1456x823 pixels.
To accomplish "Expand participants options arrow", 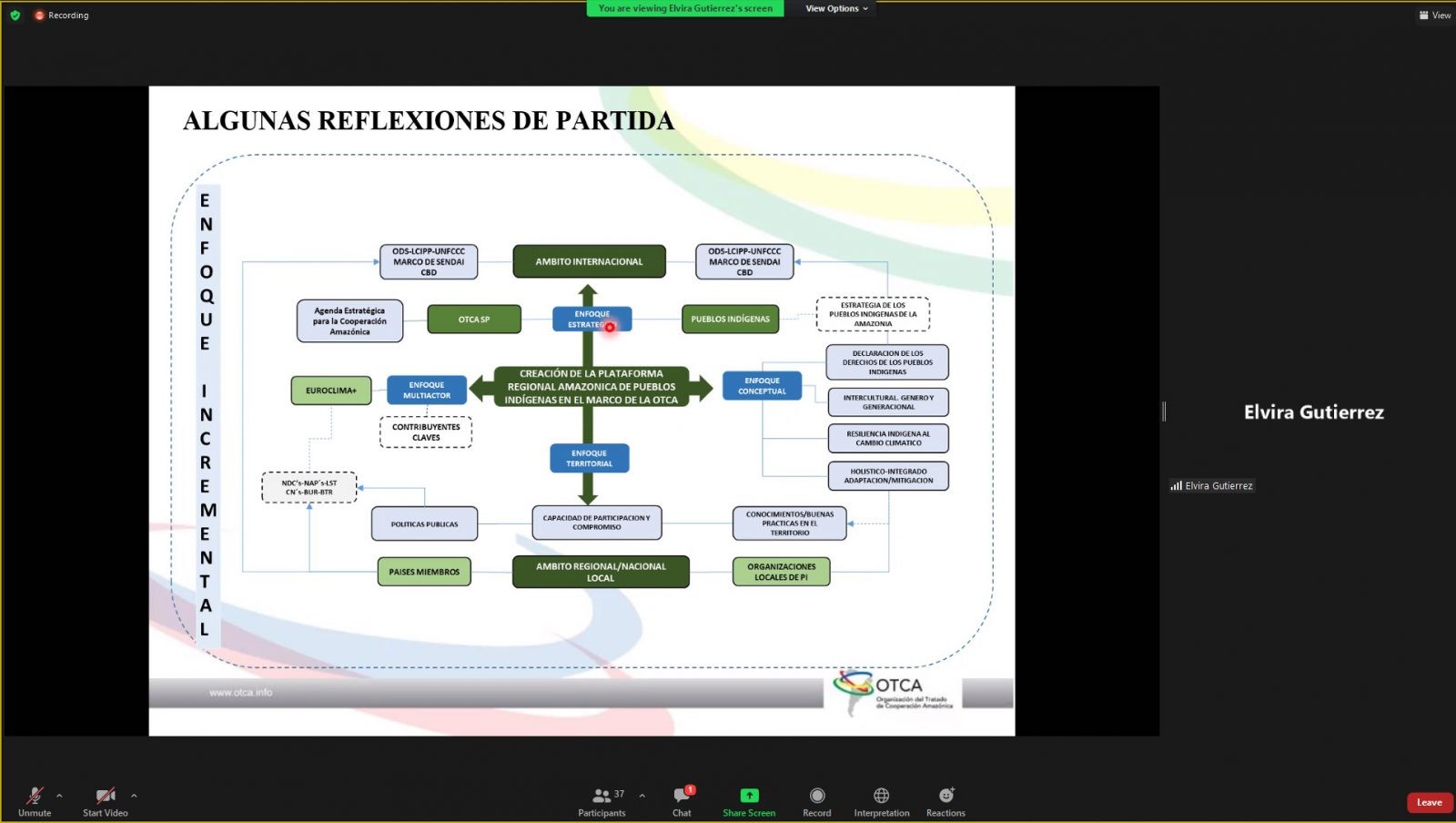I will pos(642,796).
